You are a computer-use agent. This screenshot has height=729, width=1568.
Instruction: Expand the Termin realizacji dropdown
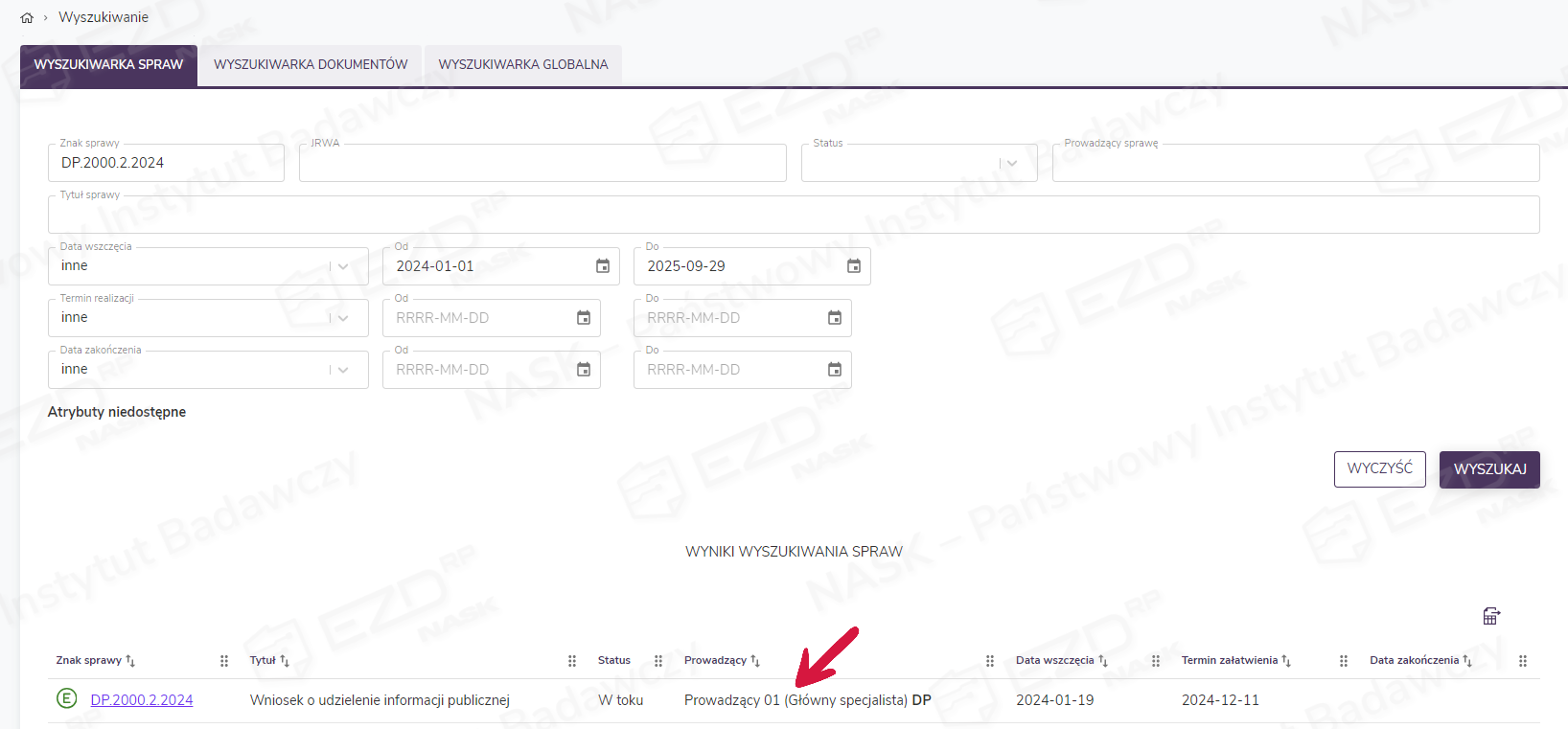click(x=343, y=318)
